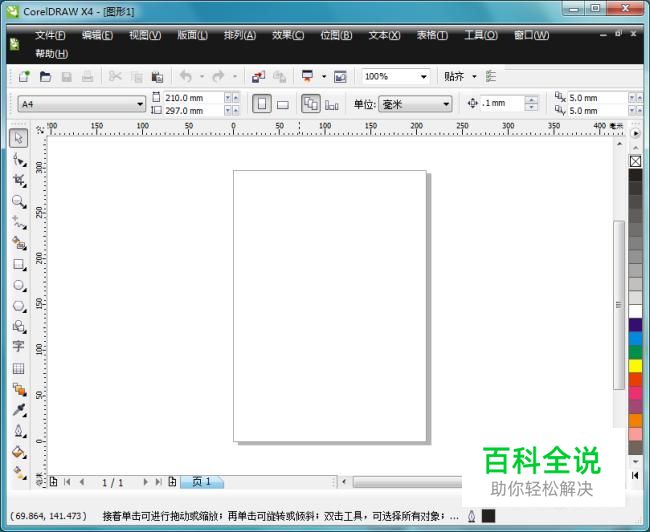Select the Smart Fill tool
650x532 pixels.
point(19,243)
